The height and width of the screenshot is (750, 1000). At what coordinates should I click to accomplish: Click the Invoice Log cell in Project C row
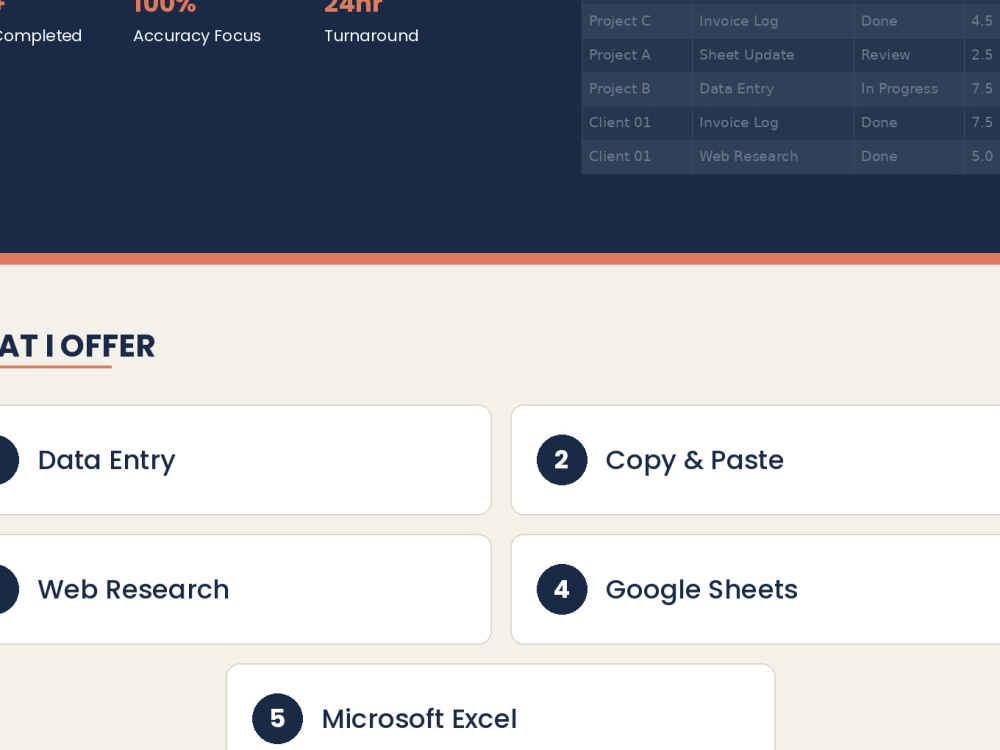click(x=773, y=21)
